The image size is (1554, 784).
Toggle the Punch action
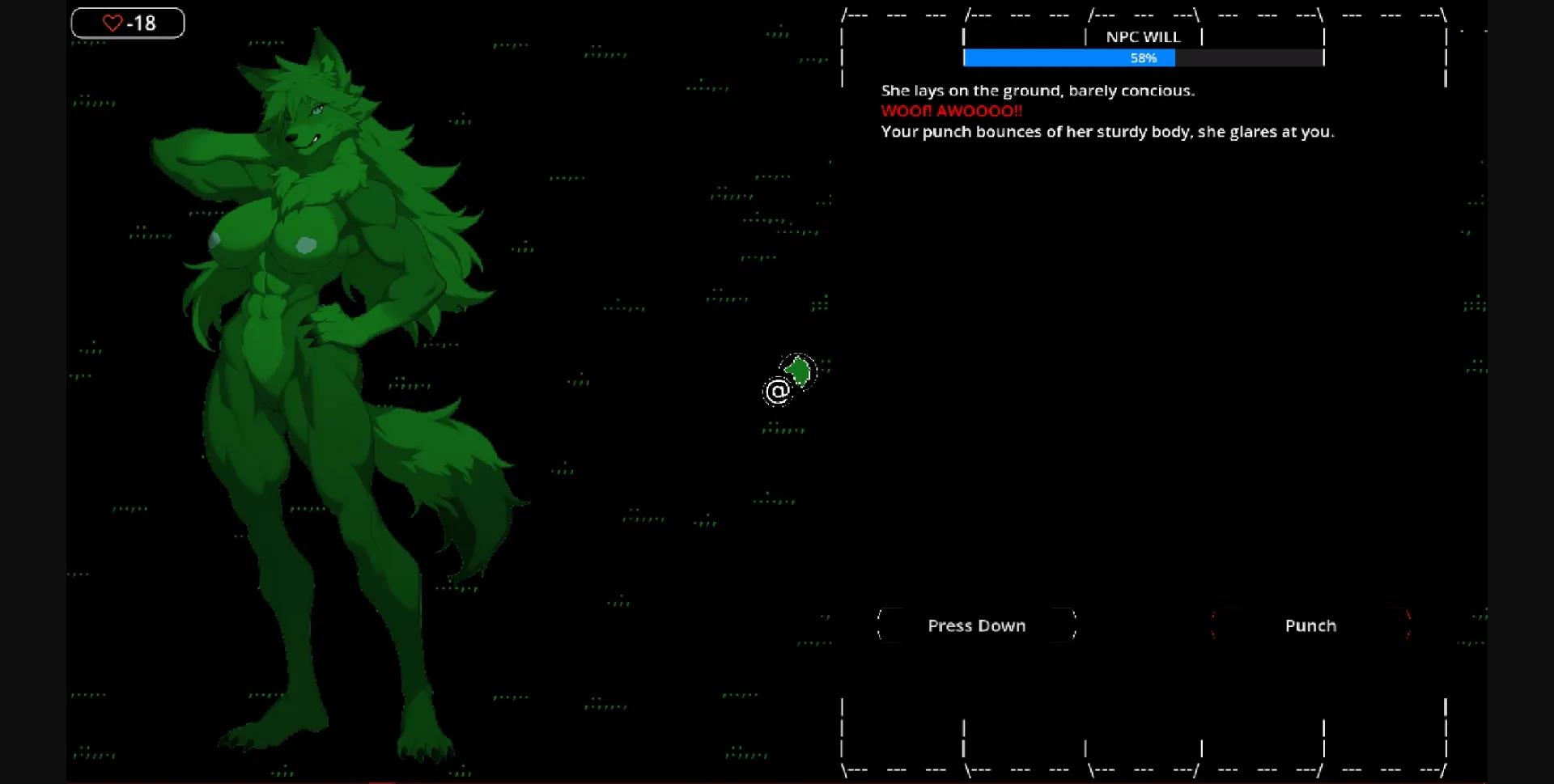1310,625
